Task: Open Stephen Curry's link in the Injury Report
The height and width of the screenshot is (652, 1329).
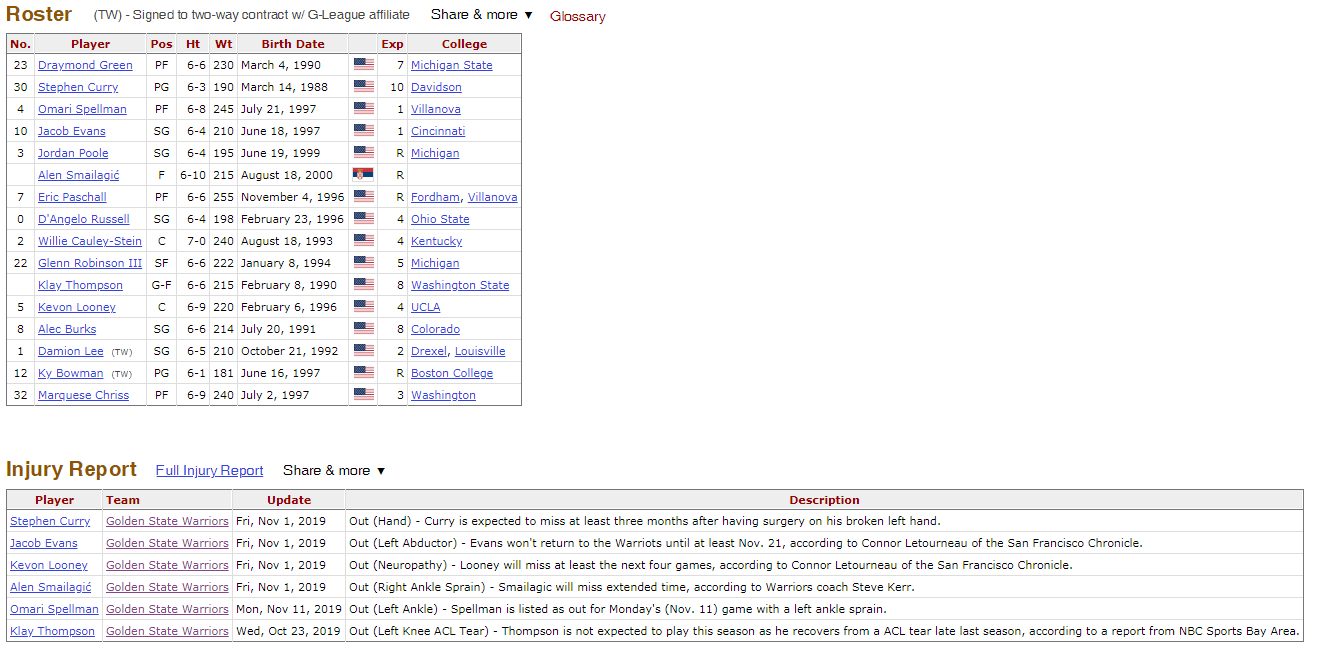Action: click(x=50, y=521)
